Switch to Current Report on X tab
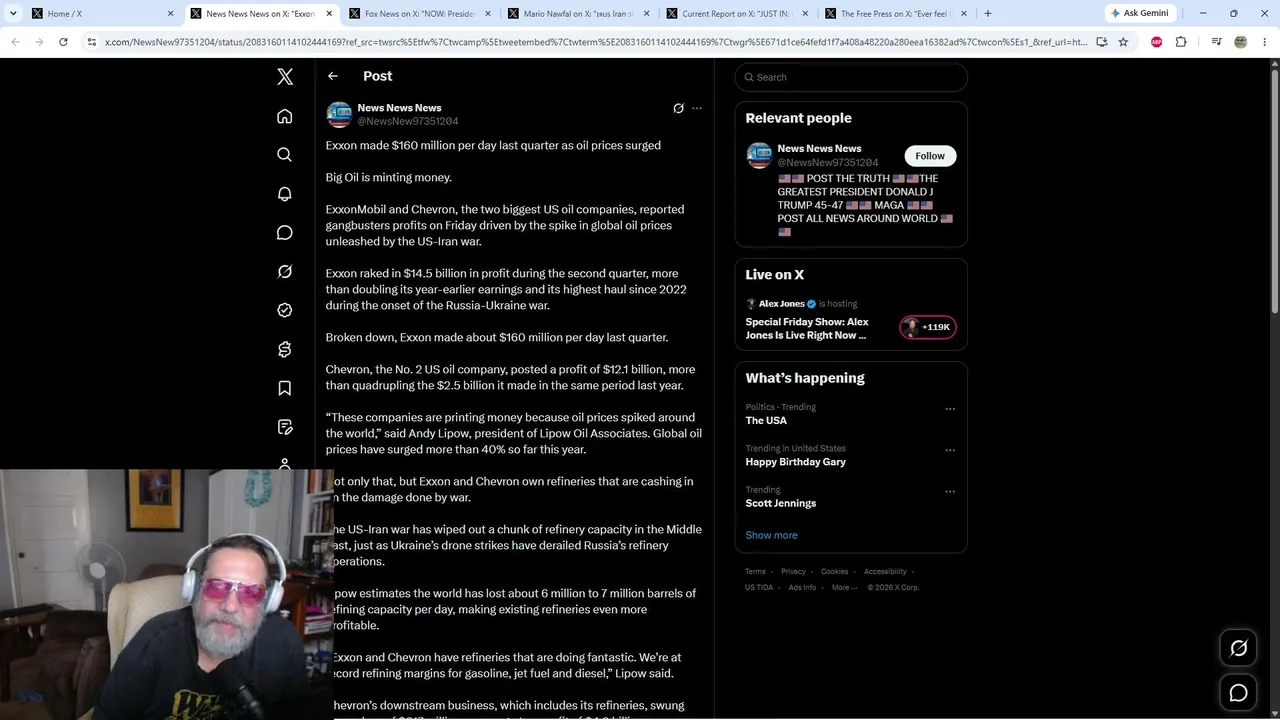 click(x=737, y=14)
